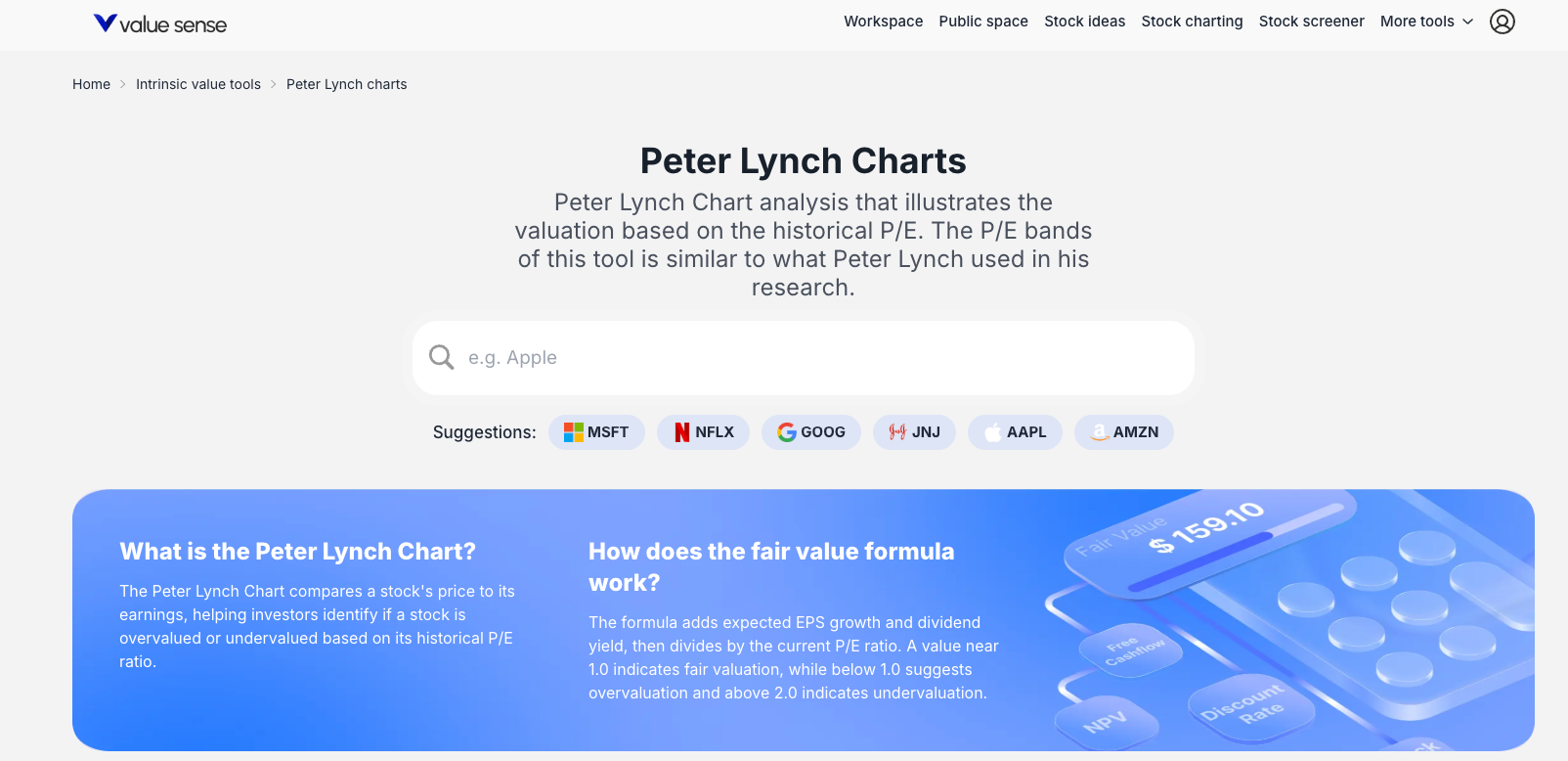Go to Stock ideas page
The image size is (1568, 761).
[x=1085, y=22]
